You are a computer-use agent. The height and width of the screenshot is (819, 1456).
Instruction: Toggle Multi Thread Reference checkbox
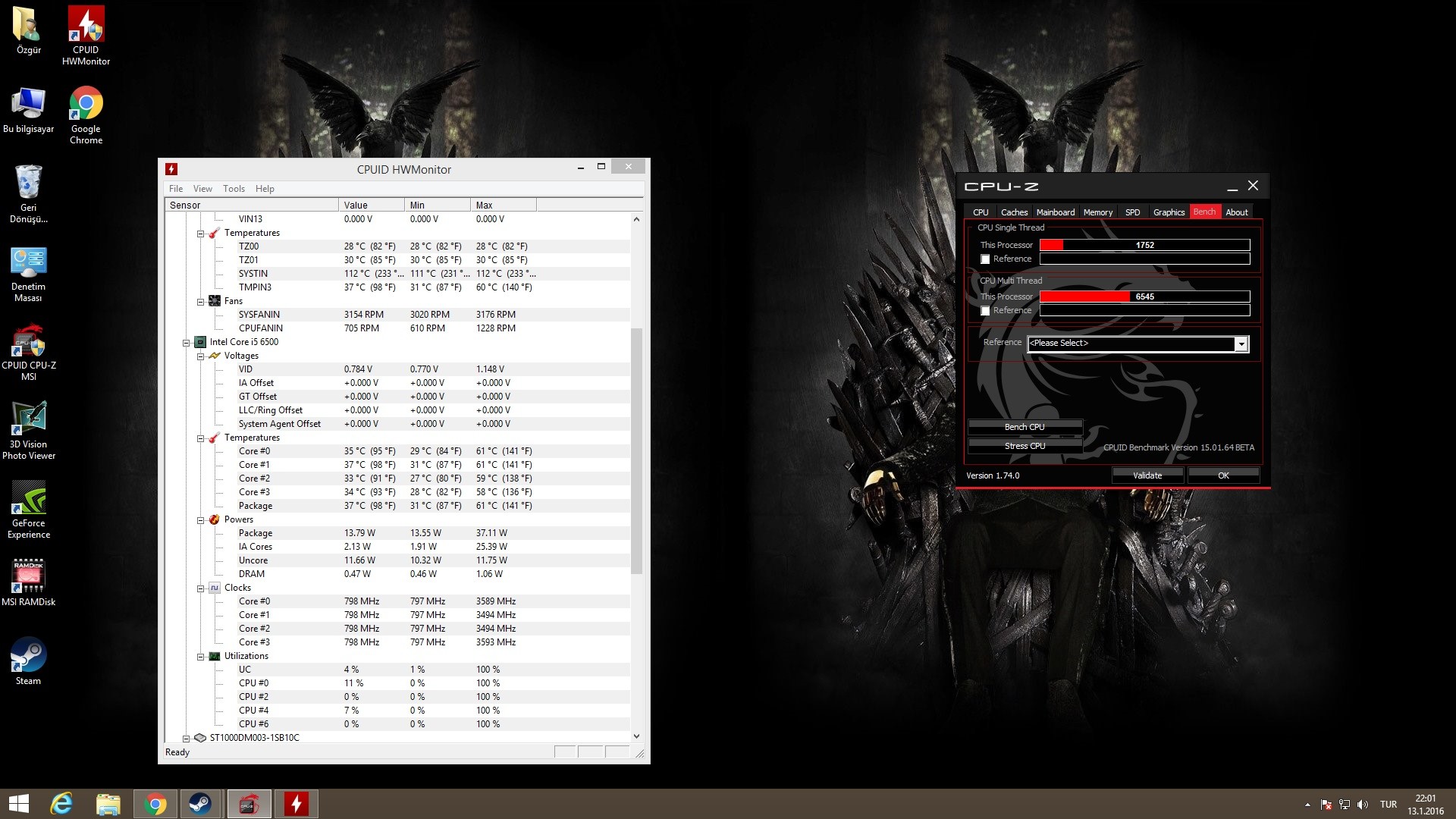coord(985,311)
